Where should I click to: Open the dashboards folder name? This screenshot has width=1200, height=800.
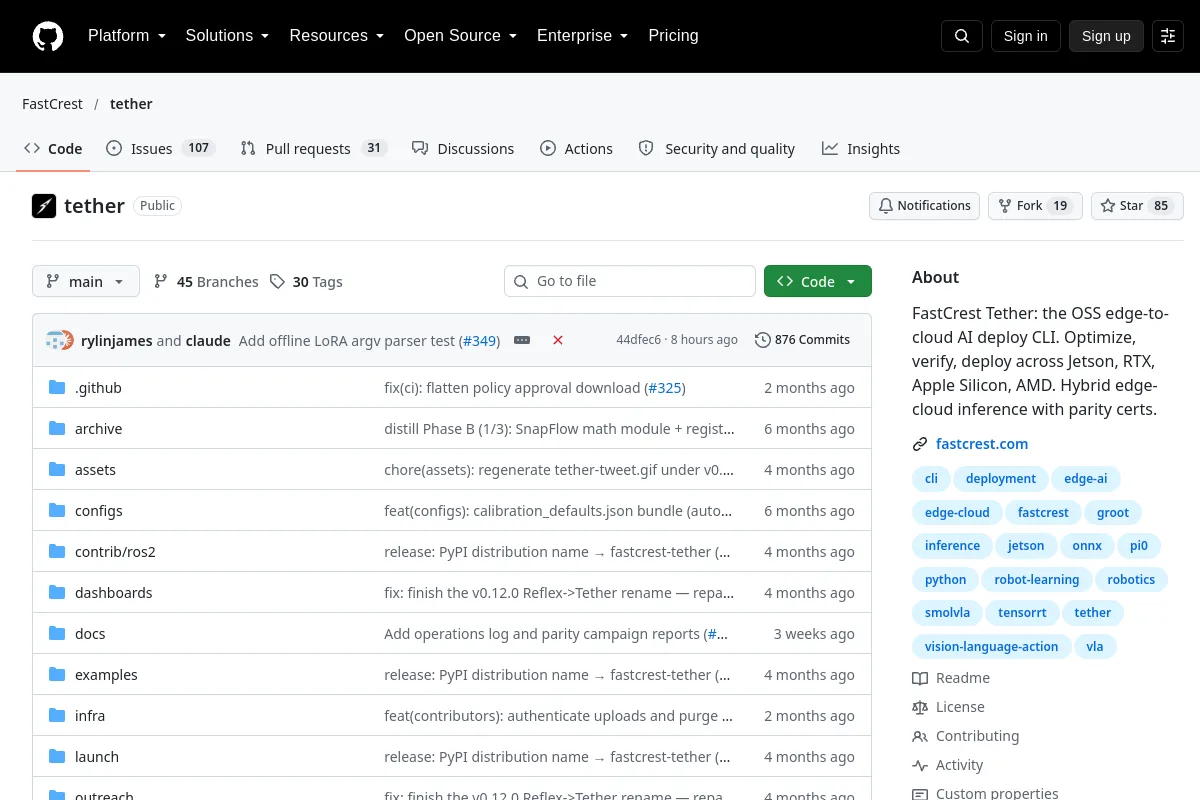(x=114, y=593)
